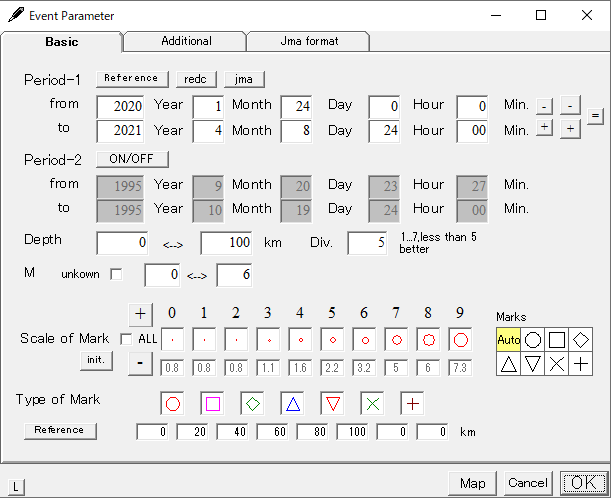Select the square shape in Marks palette

click(x=556, y=340)
